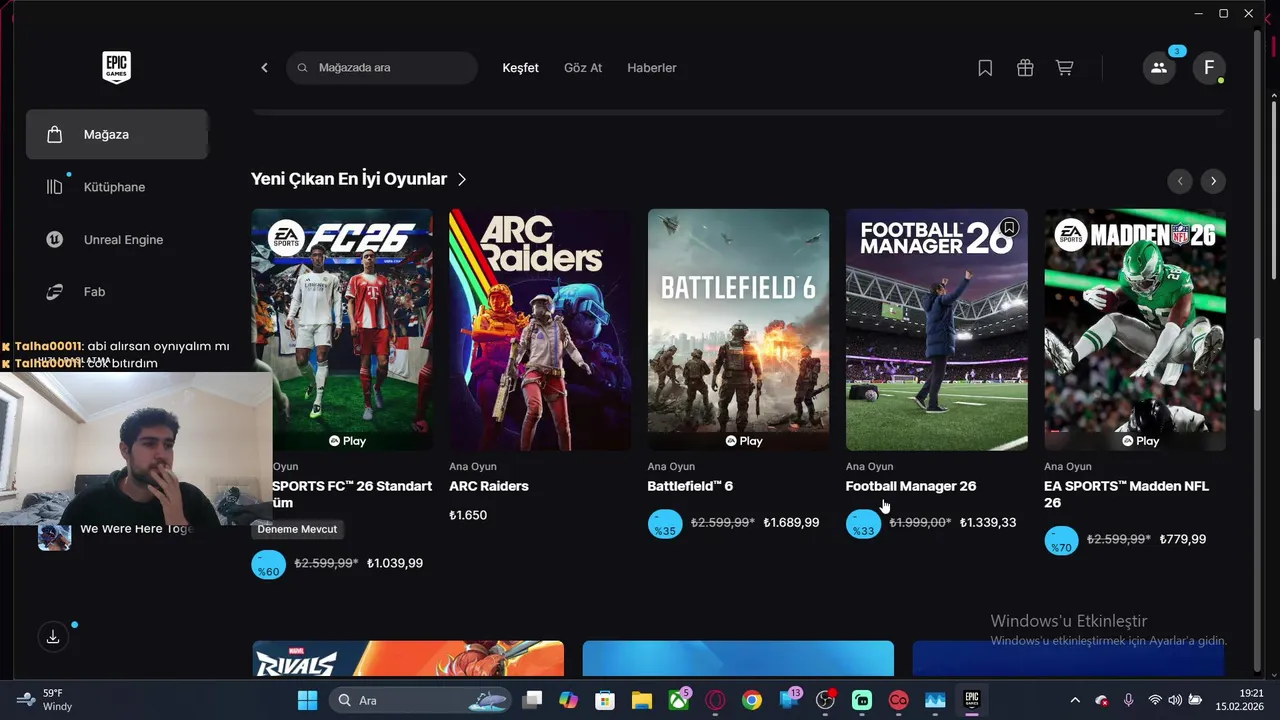Open the Marvel Rivals banner

408,658
